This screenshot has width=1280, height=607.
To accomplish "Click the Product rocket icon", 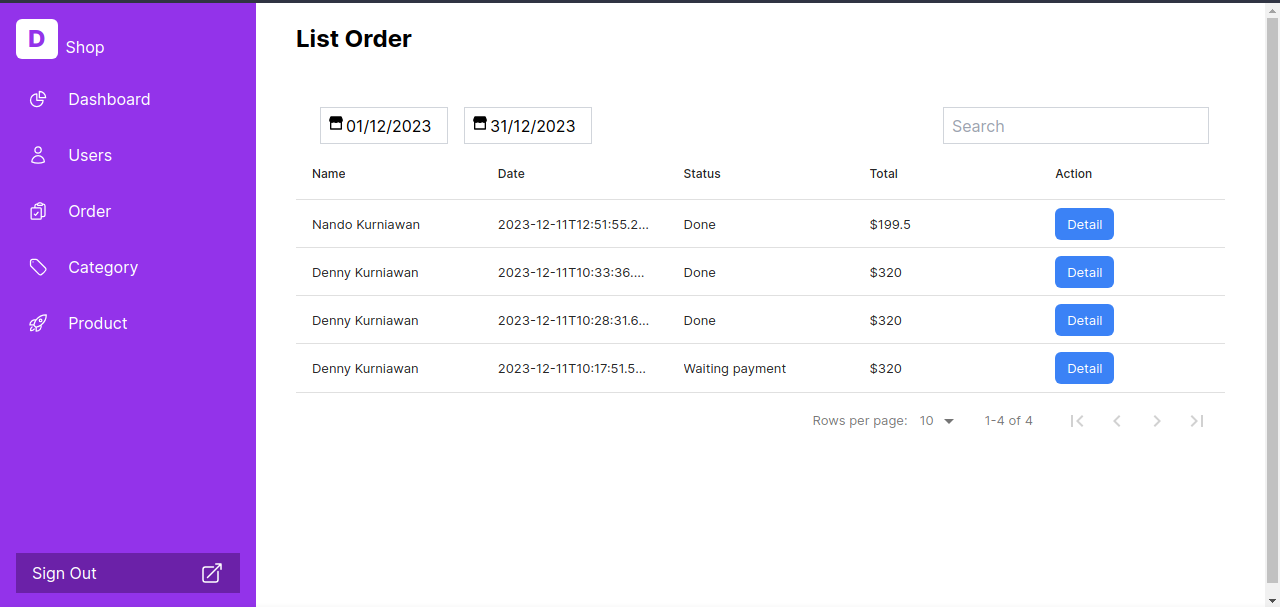I will click(x=38, y=323).
